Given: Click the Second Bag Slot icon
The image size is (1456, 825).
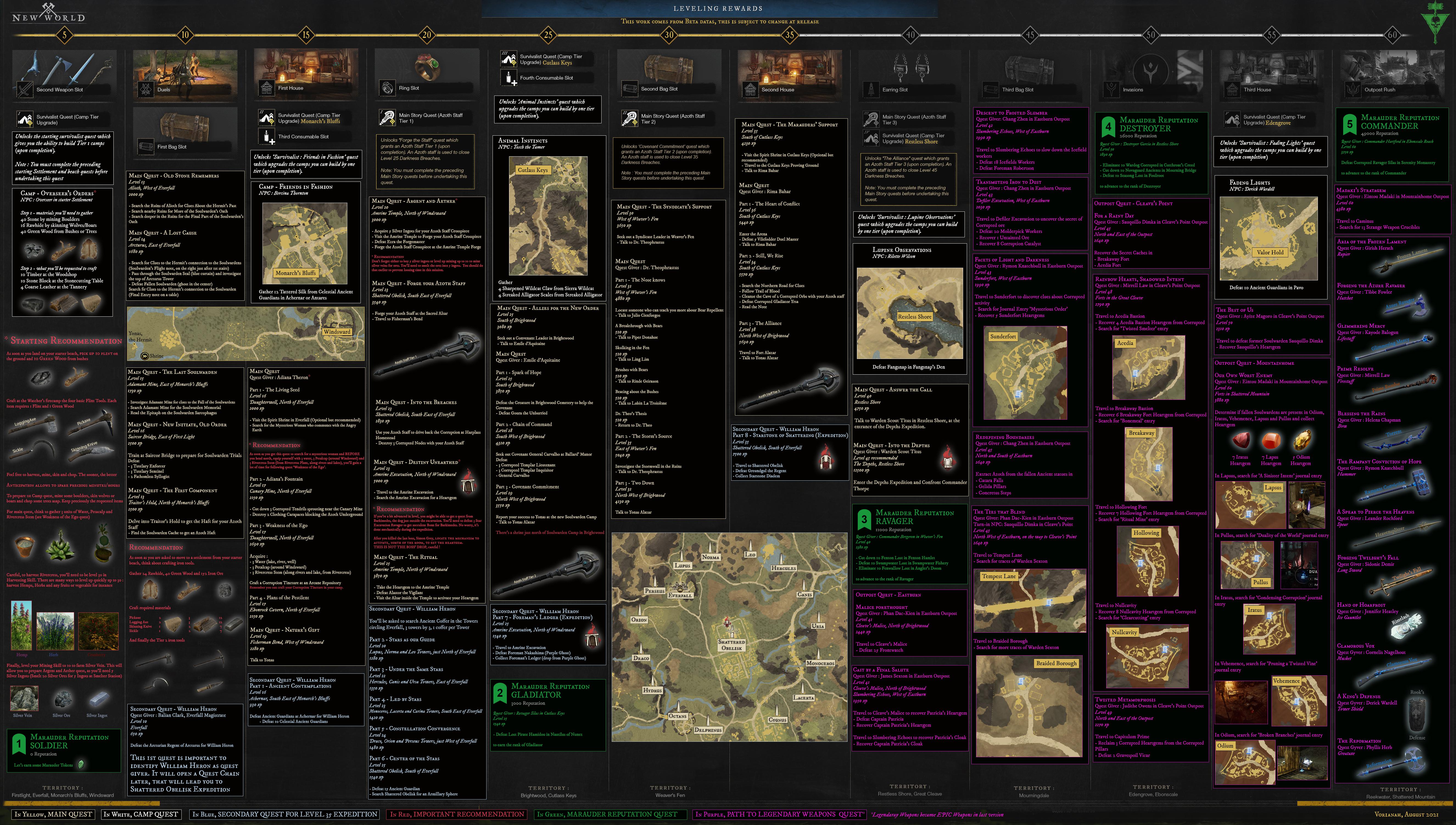Looking at the screenshot, I should click(629, 89).
